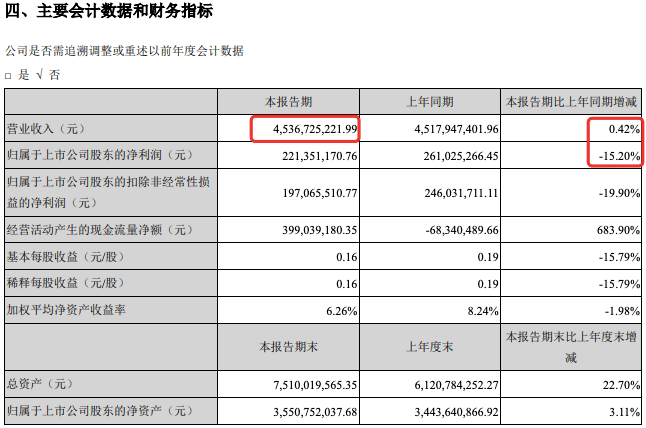Click the 是 checkbox square
Screen dimensions: 646x428
pos(8,76)
